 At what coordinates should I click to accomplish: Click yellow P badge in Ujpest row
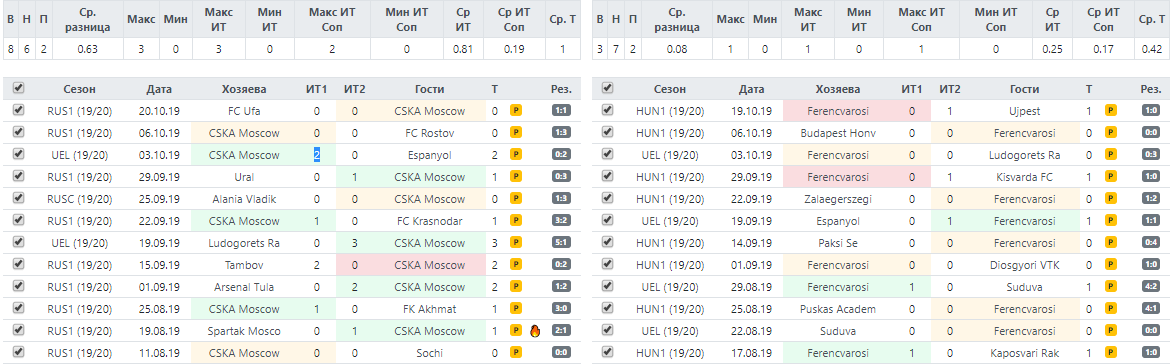(1111, 111)
